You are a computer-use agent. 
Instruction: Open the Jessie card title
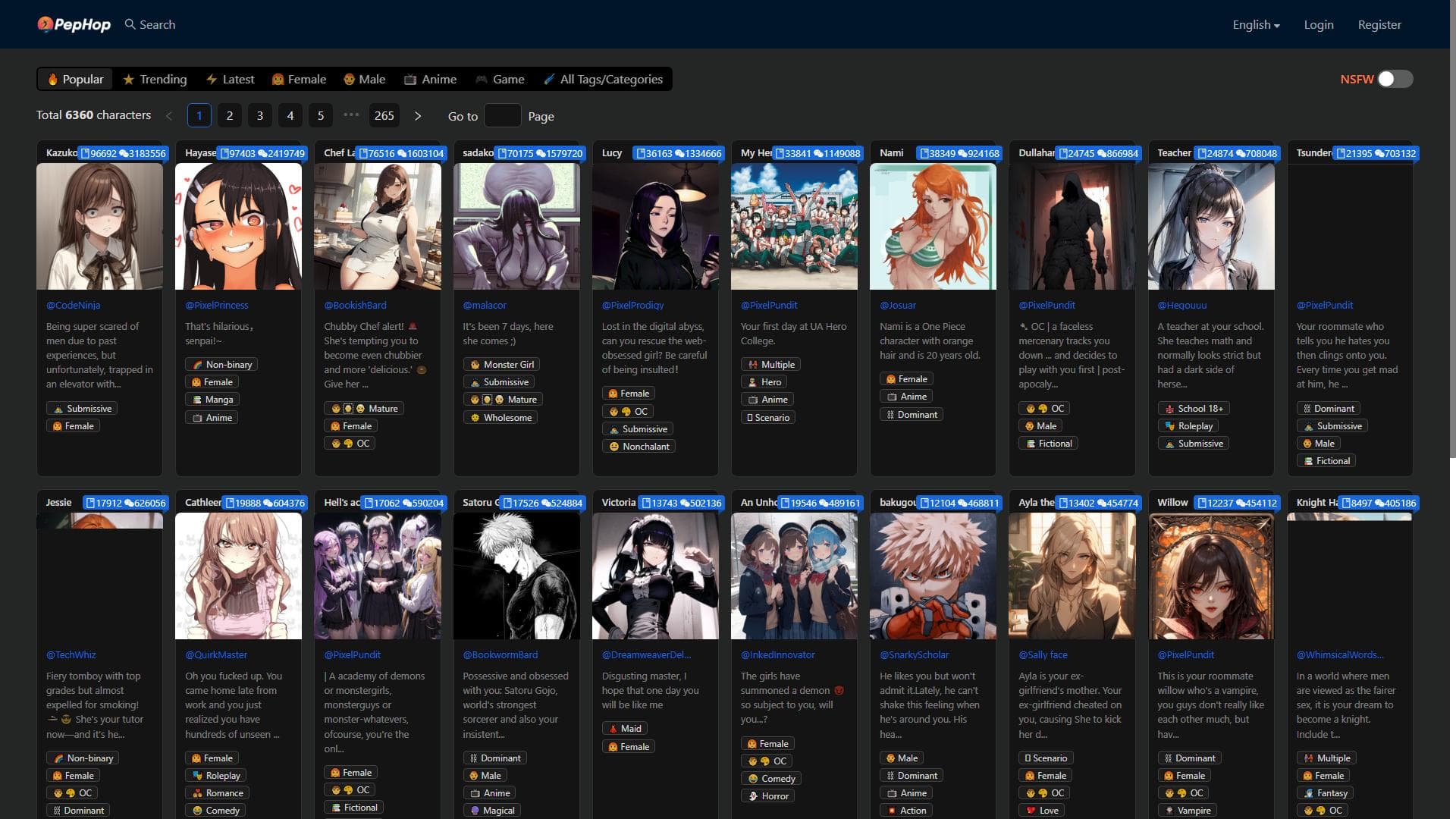coord(58,502)
